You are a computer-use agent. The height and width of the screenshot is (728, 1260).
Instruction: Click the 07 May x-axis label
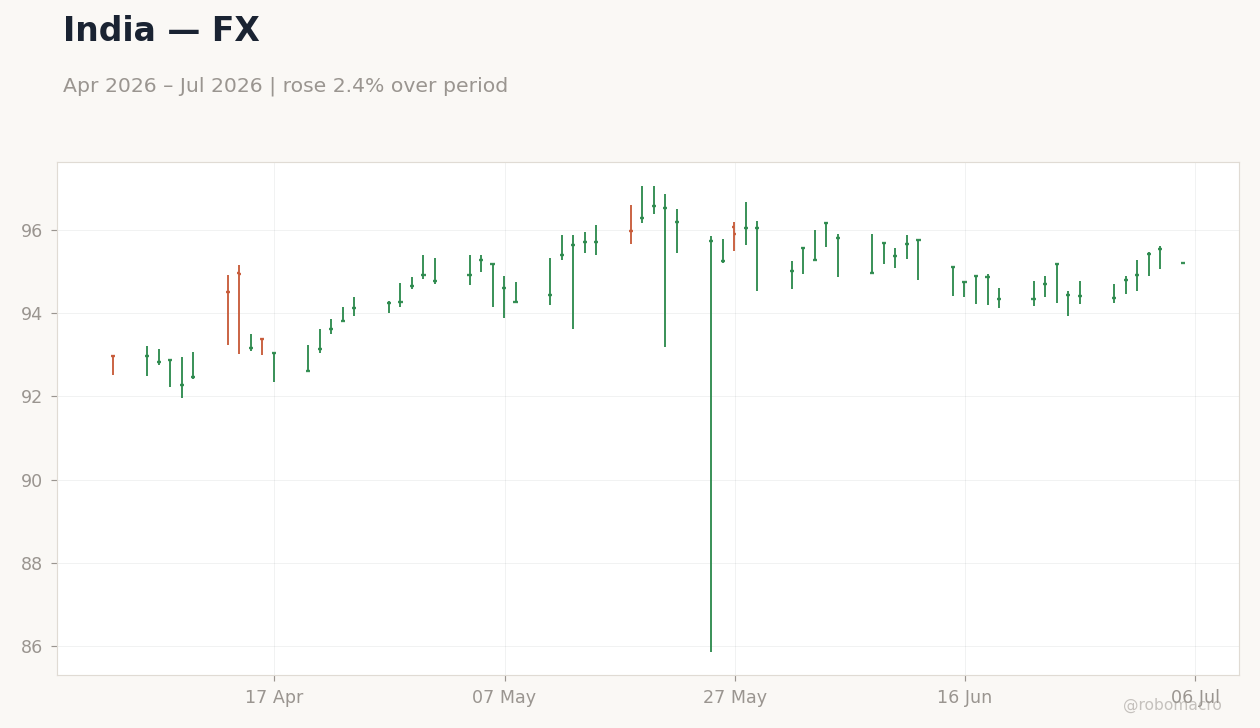[x=504, y=698]
